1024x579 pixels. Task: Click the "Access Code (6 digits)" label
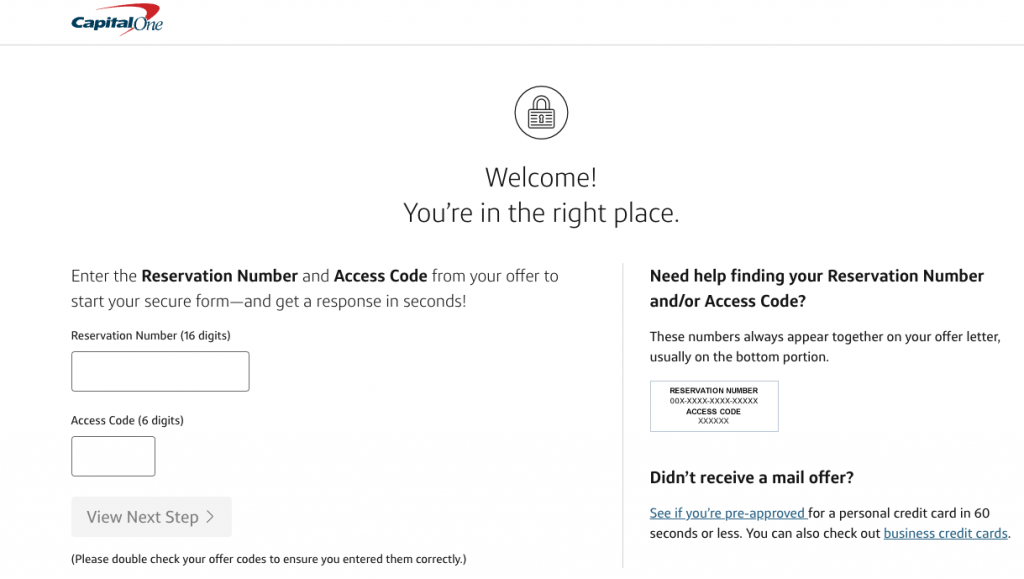(127, 421)
